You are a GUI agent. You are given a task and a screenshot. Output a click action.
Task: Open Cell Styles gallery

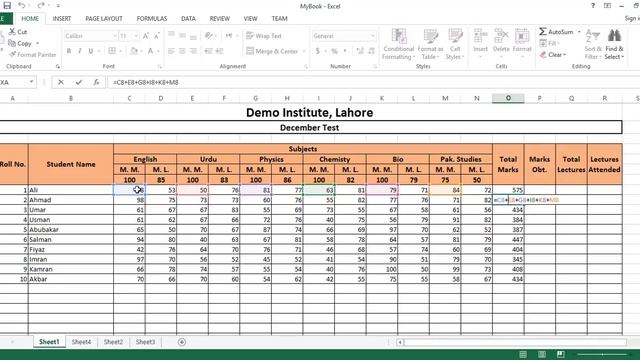455,44
